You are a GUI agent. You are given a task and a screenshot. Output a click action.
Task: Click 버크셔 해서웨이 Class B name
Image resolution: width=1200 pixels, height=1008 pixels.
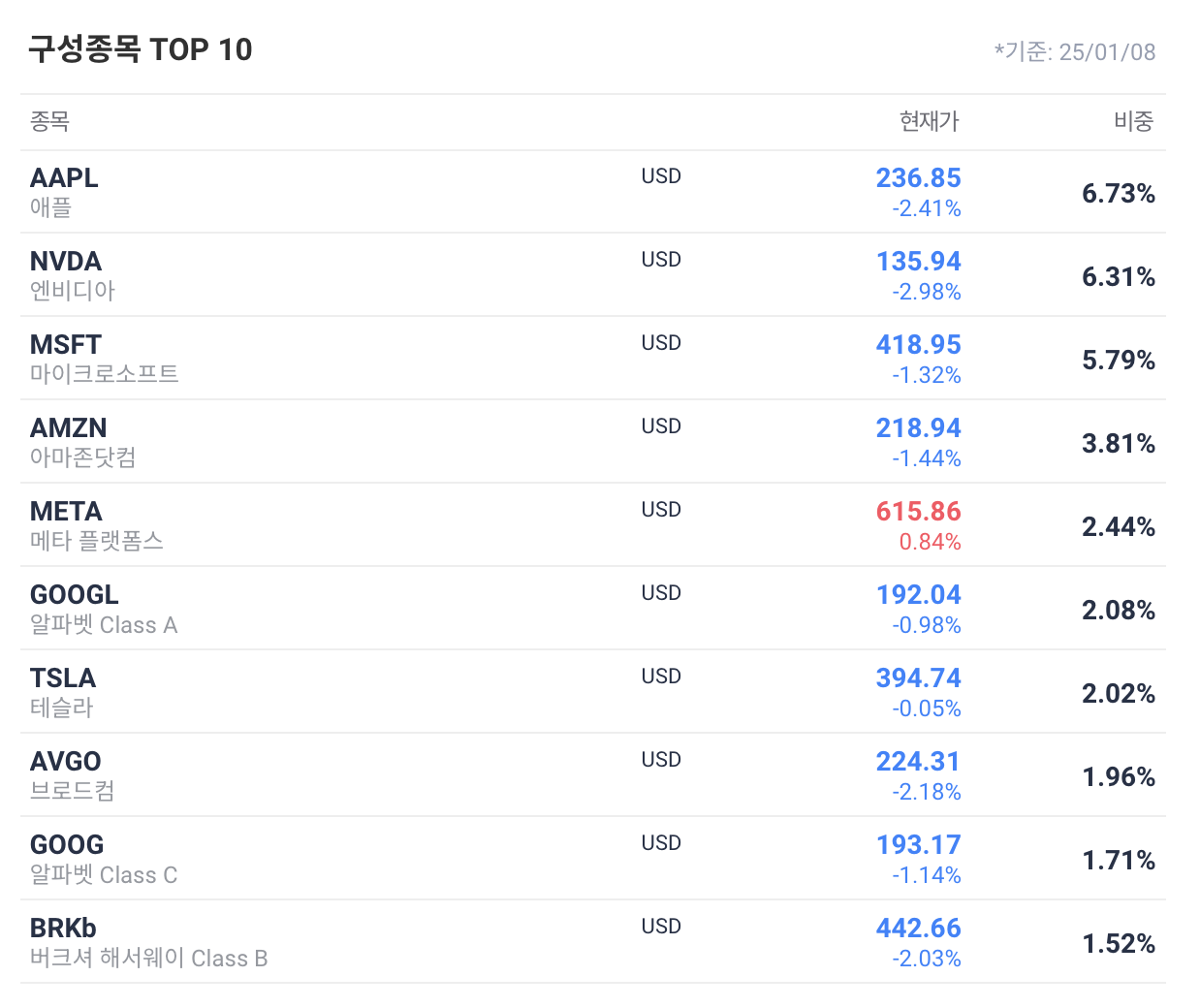point(149,958)
